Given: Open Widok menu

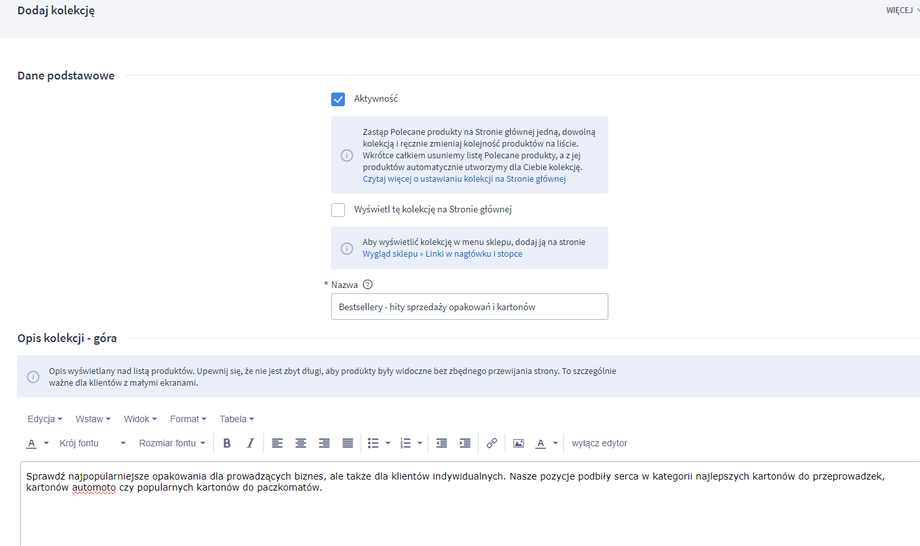Looking at the screenshot, I should [x=140, y=419].
